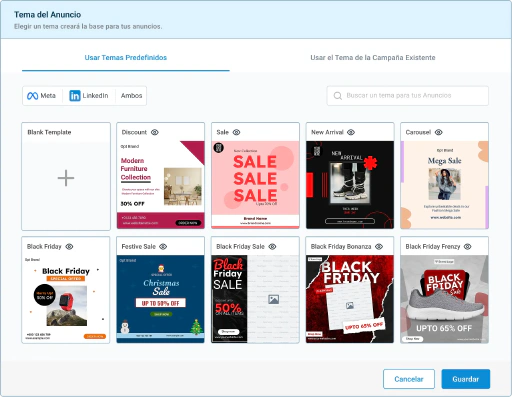Image resolution: width=512 pixels, height=397 pixels.
Task: Choose the Carousel Mega Sale thumbnail
Action: [444, 185]
